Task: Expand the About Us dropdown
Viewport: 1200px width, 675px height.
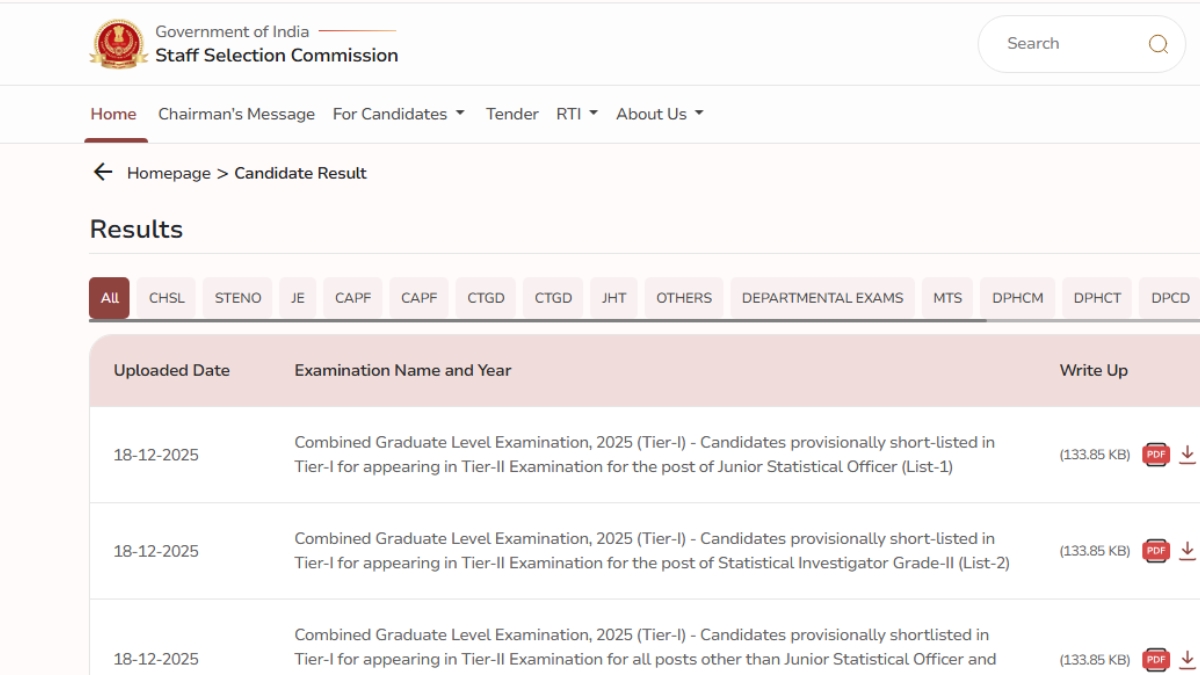Action: [659, 114]
